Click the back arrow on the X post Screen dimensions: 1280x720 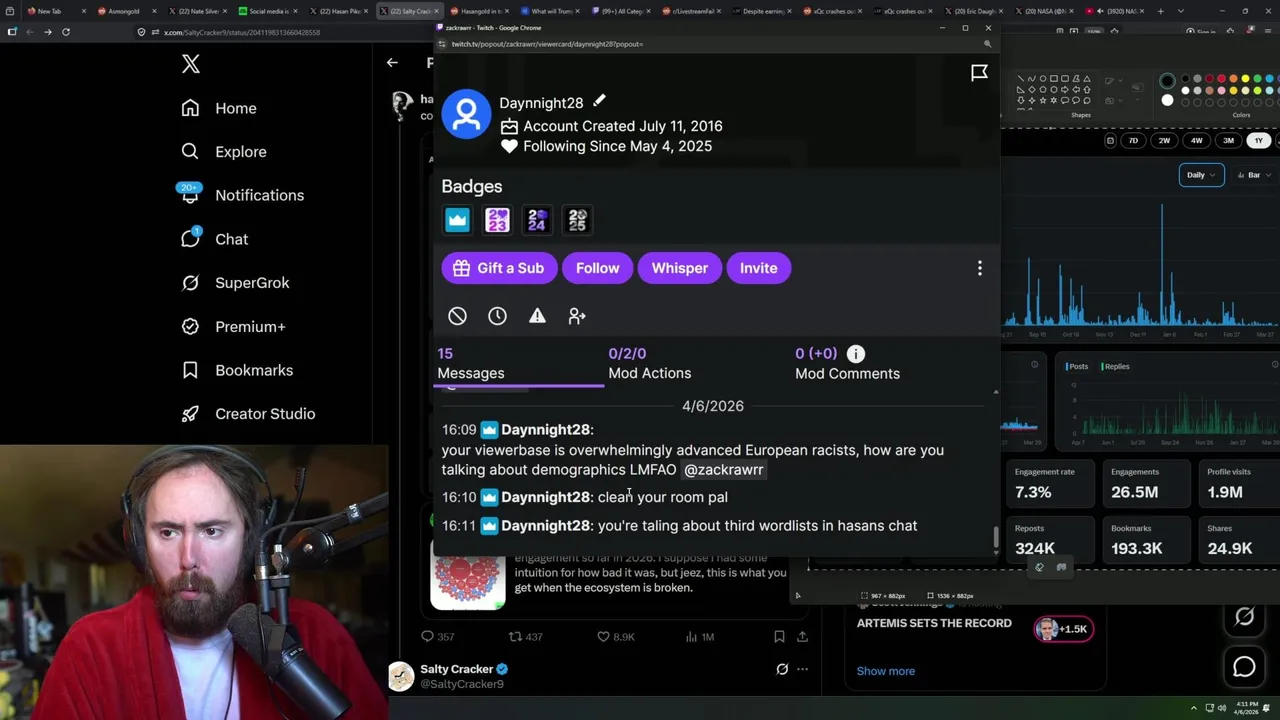pos(392,63)
